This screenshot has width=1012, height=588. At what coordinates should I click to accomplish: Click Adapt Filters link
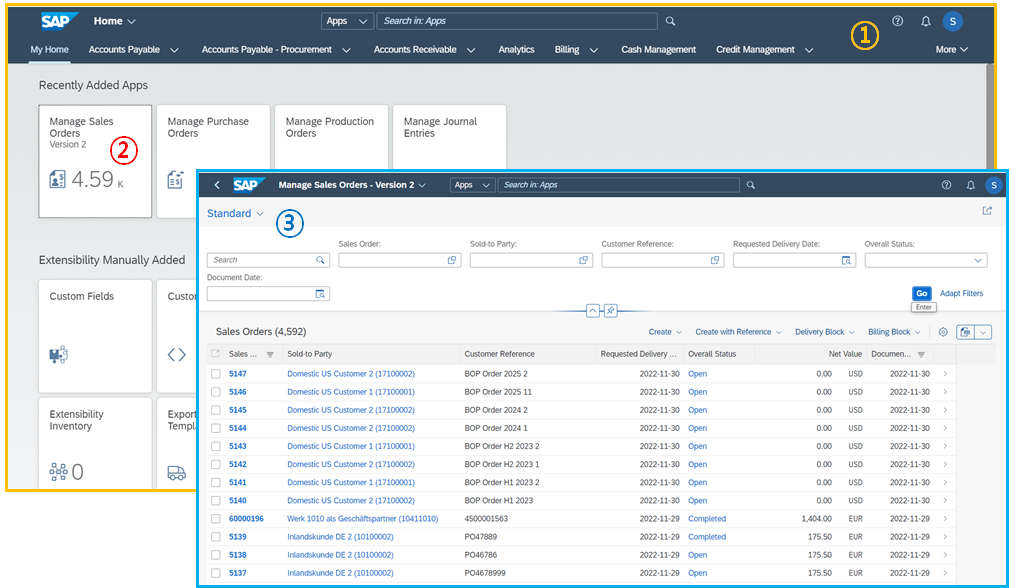pyautogui.click(x=961, y=294)
